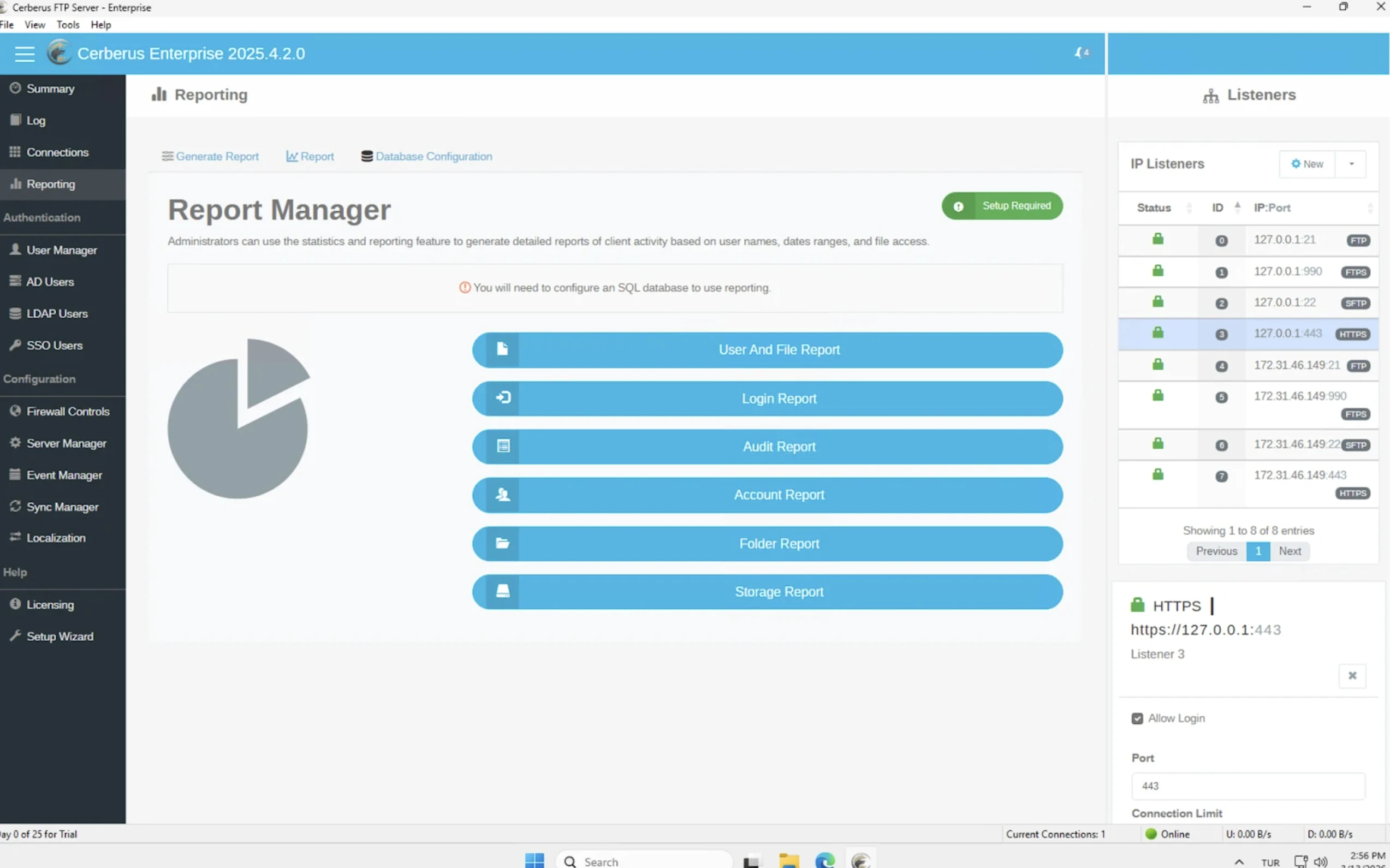Switch to the Generate Report tab

(x=210, y=157)
